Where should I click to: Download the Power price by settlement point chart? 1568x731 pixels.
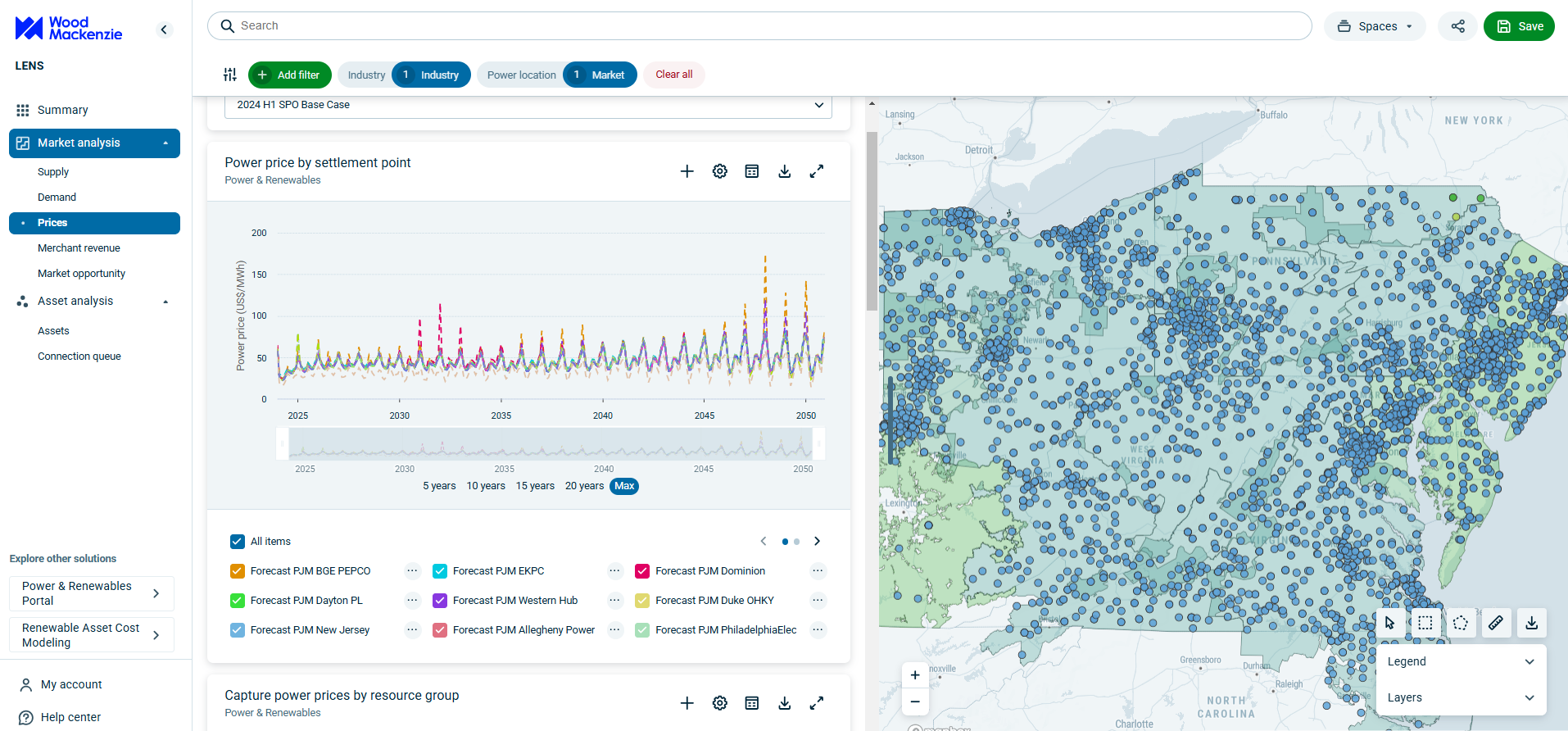click(784, 171)
